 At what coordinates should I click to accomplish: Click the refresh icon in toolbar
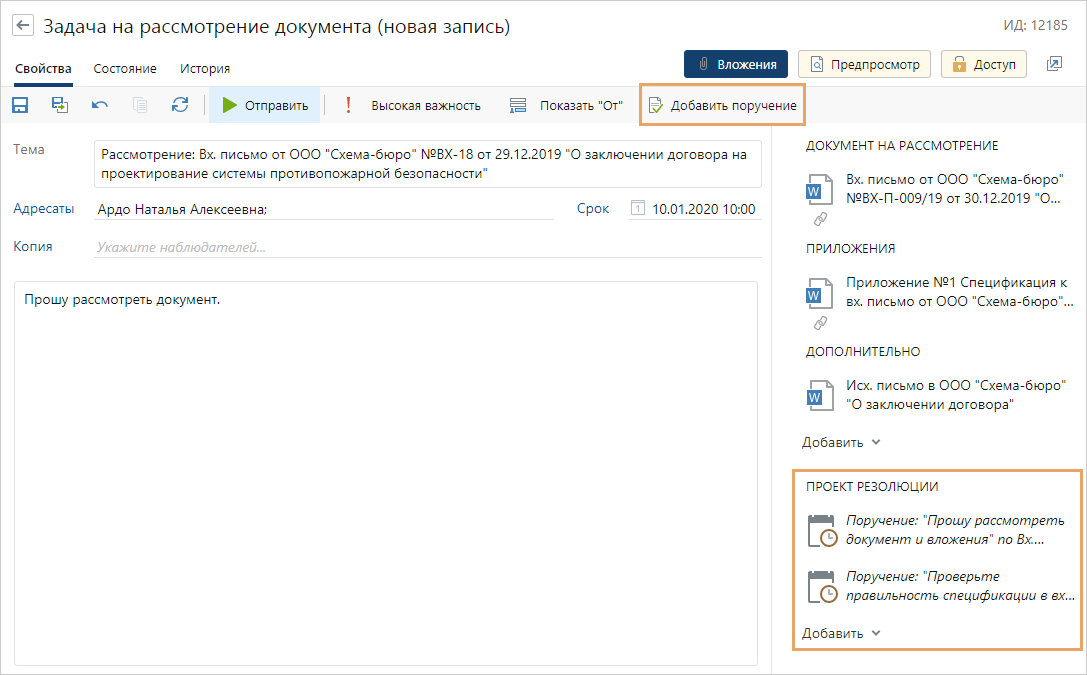pos(180,105)
